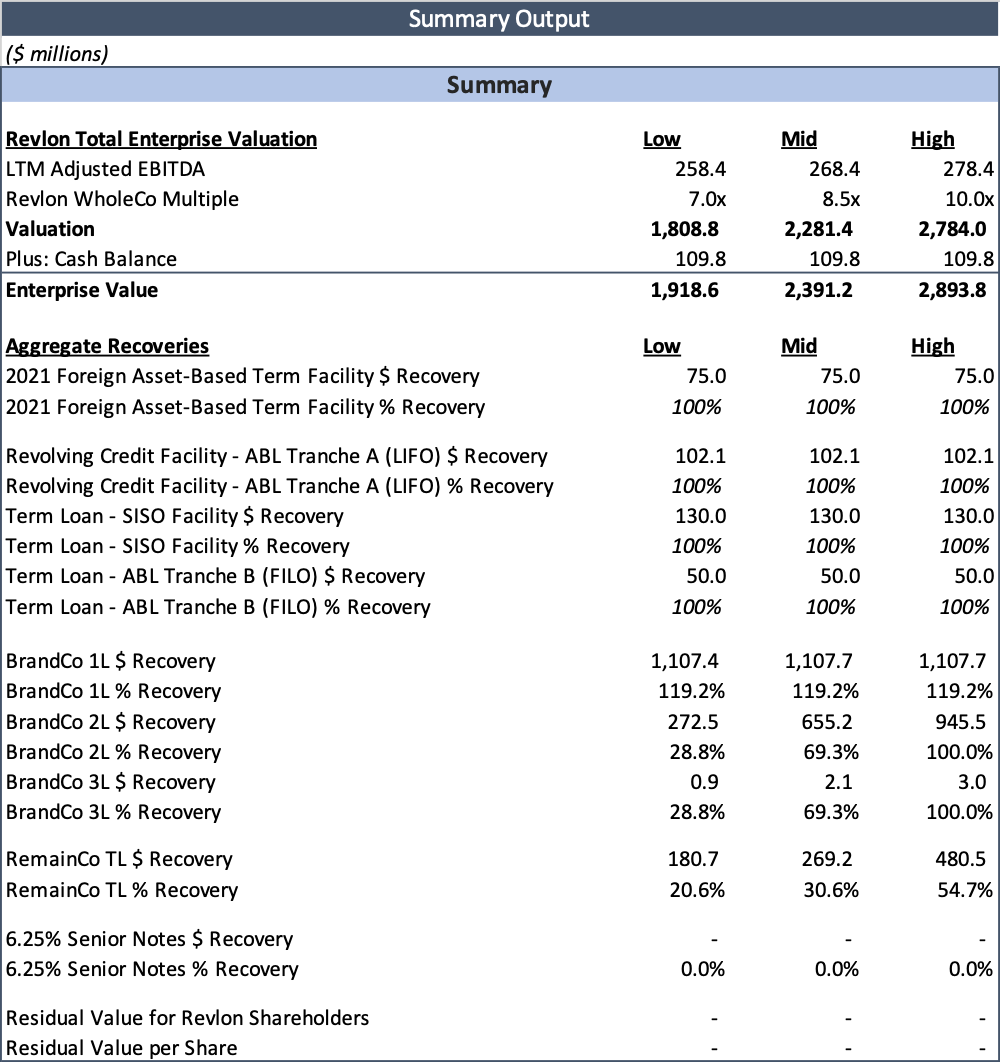Select RemainCo TL percentage 20.6%

click(x=697, y=890)
